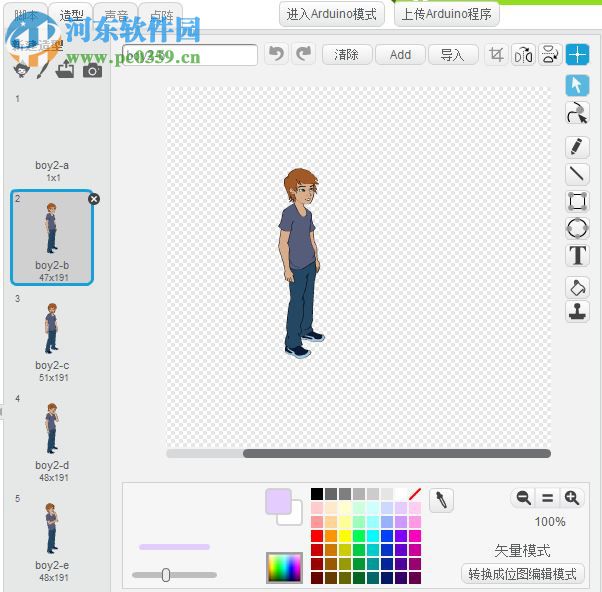Viewport: 602px width, 592px height.
Task: Click 转换成位图编辑模式 button
Action: coord(523,574)
